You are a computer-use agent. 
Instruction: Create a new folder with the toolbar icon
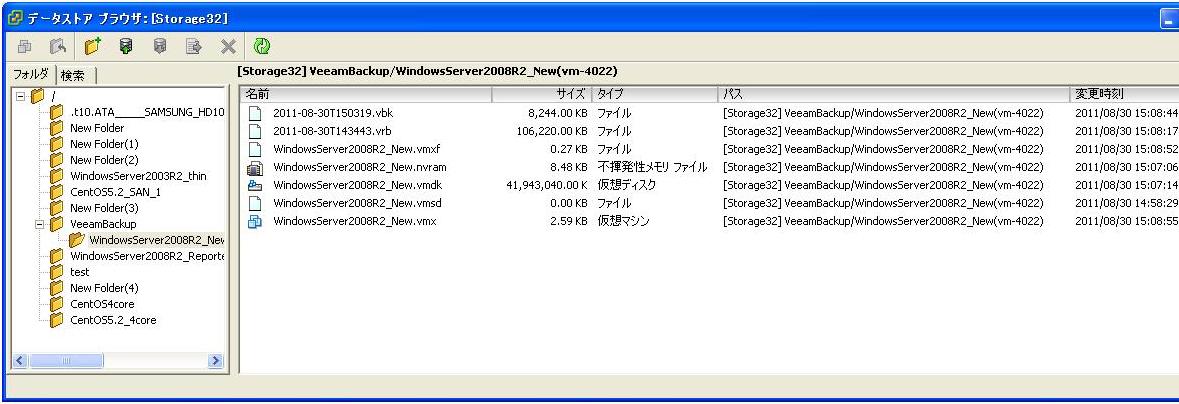(92, 47)
